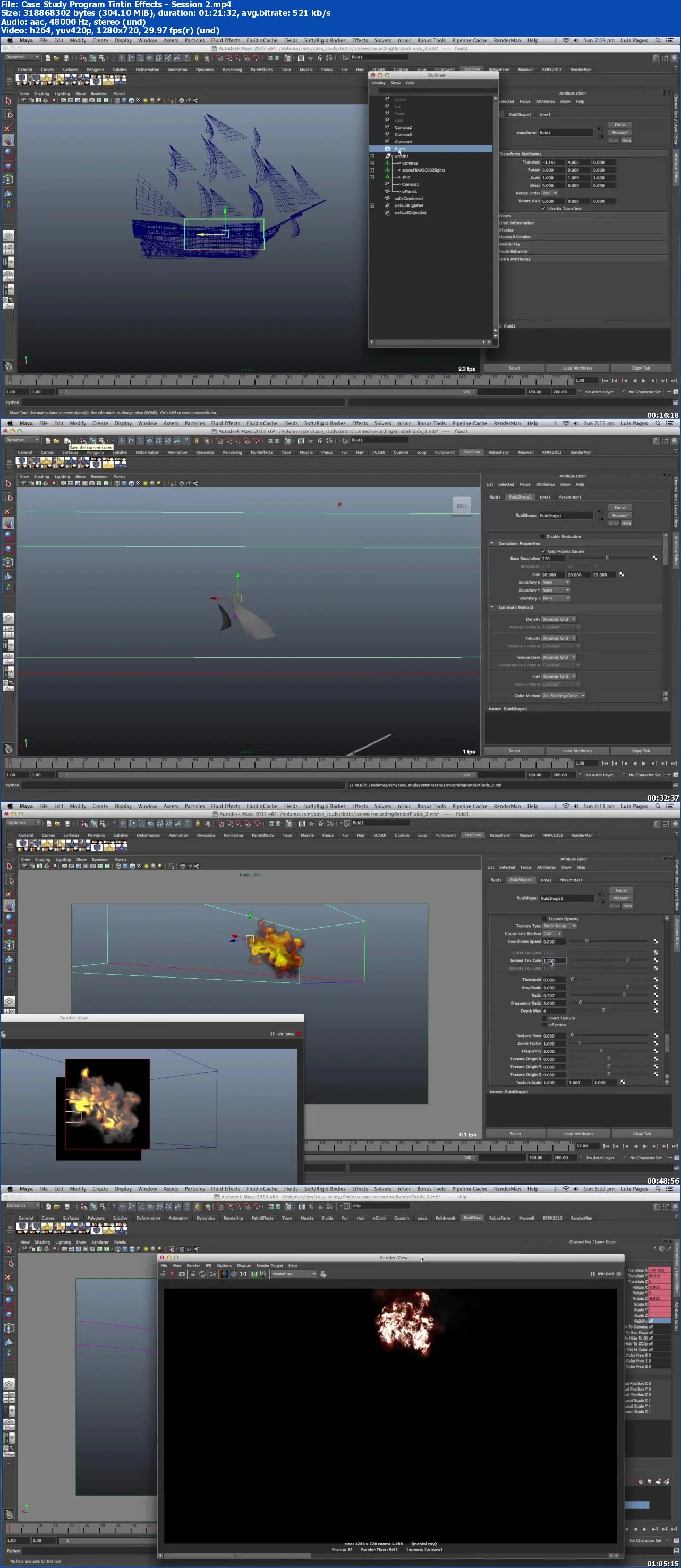Click the red IPR stop button in small Render View
Image resolution: width=681 pixels, height=1568 pixels.
(x=299, y=1034)
